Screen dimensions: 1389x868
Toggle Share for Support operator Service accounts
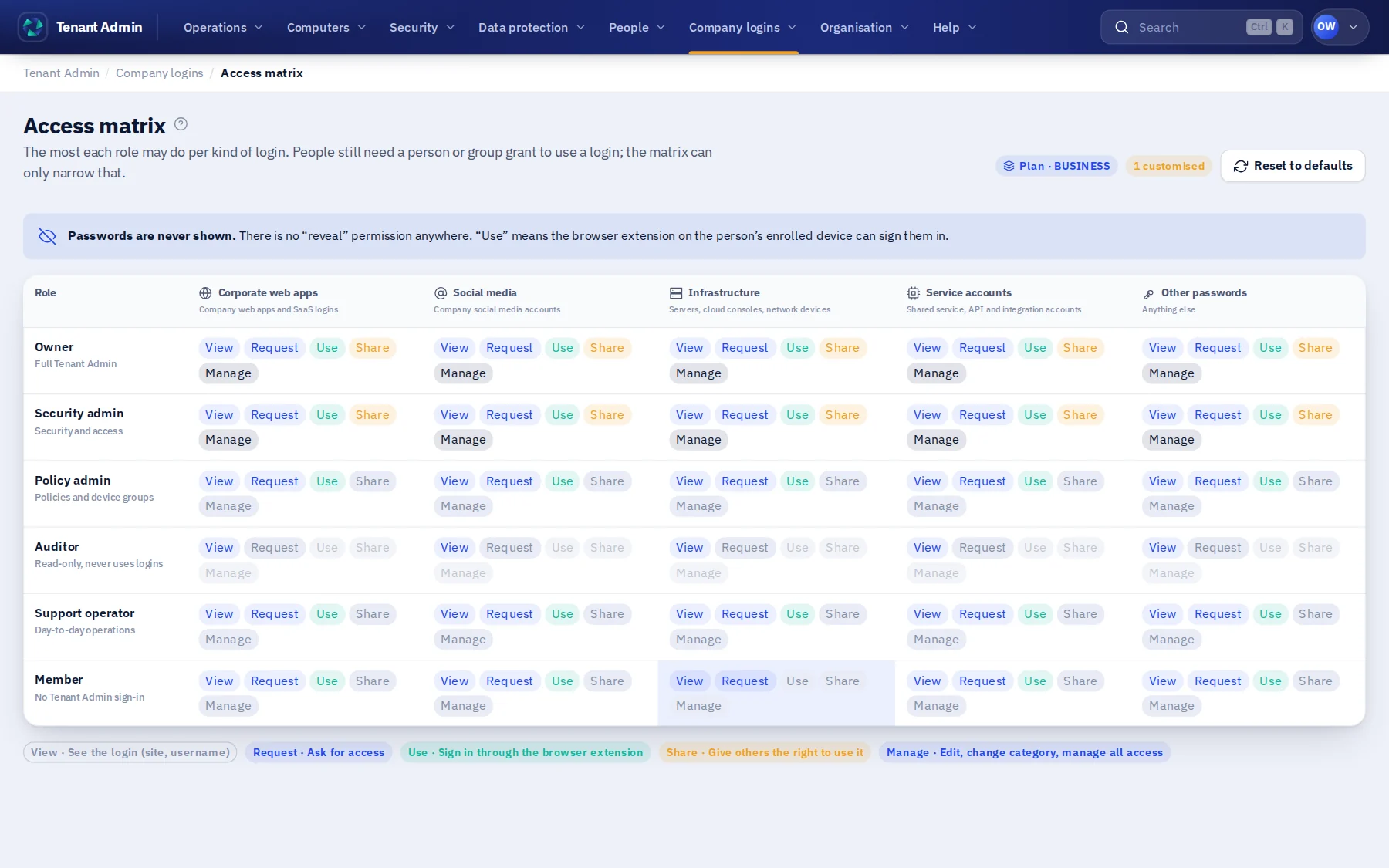pos(1080,614)
